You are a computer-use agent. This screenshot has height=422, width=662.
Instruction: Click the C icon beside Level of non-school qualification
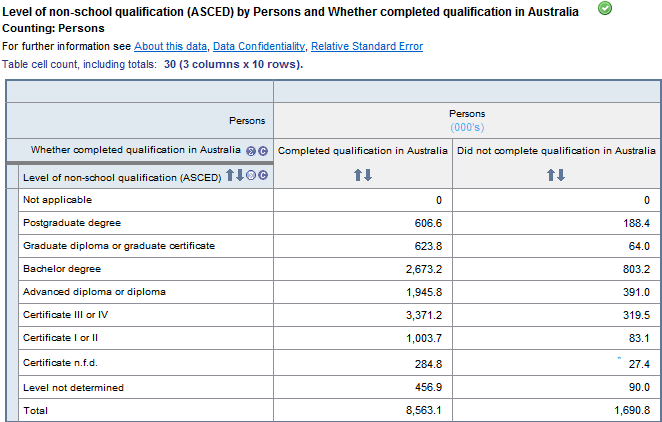263,175
